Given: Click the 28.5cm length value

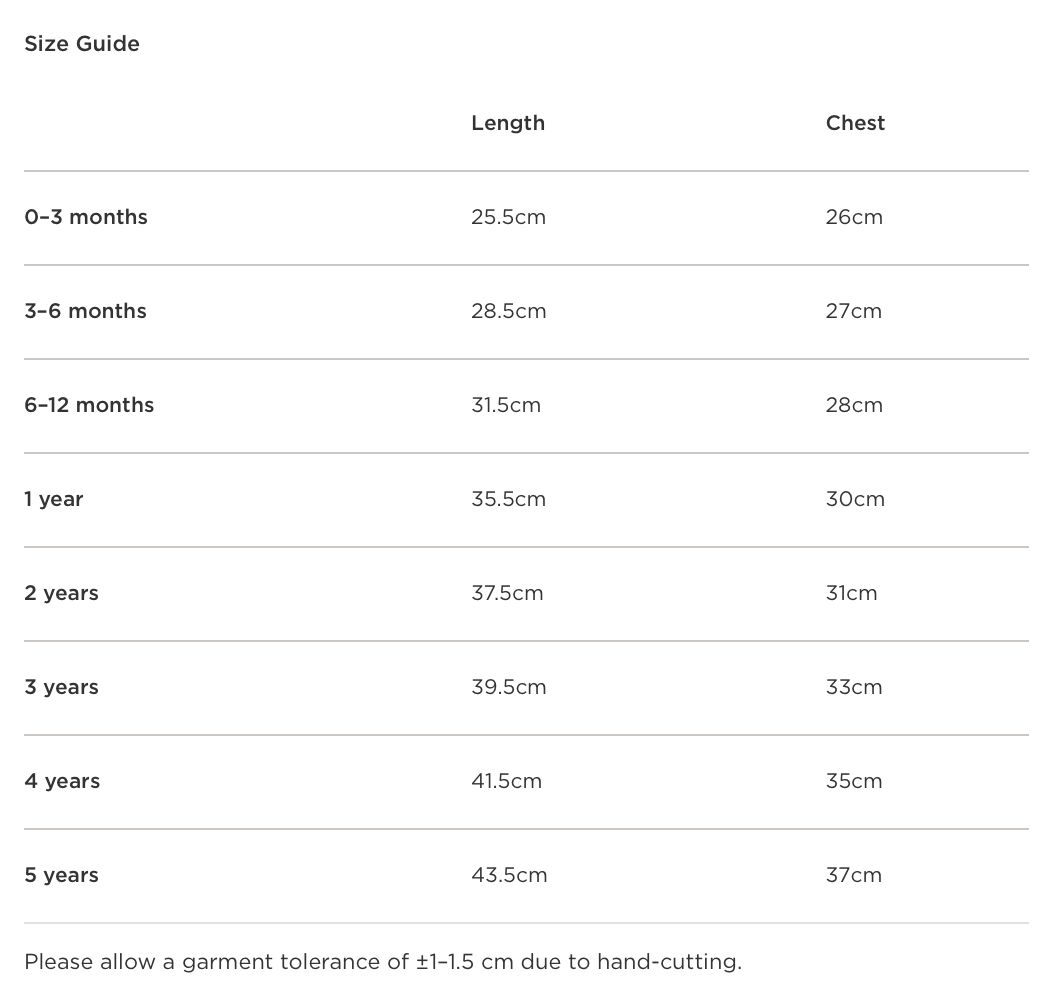Looking at the screenshot, I should pyautogui.click(x=508, y=311).
